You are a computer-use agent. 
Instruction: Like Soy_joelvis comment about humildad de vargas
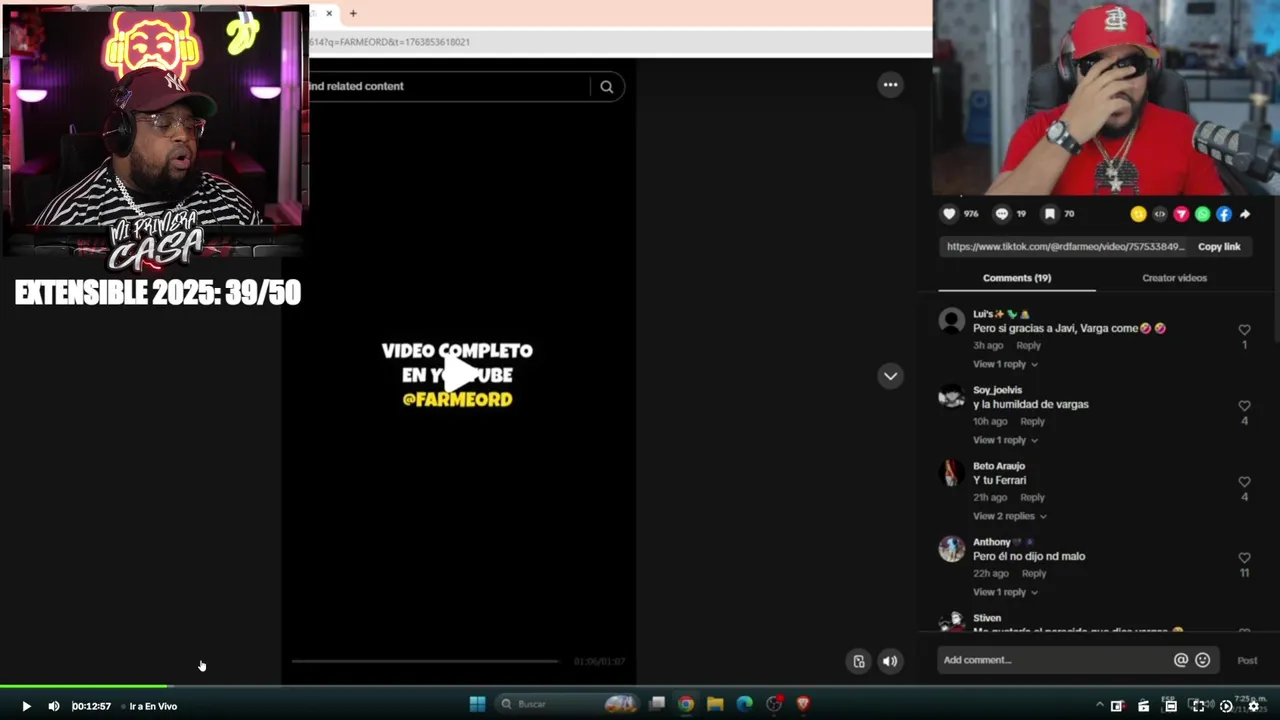point(1244,406)
